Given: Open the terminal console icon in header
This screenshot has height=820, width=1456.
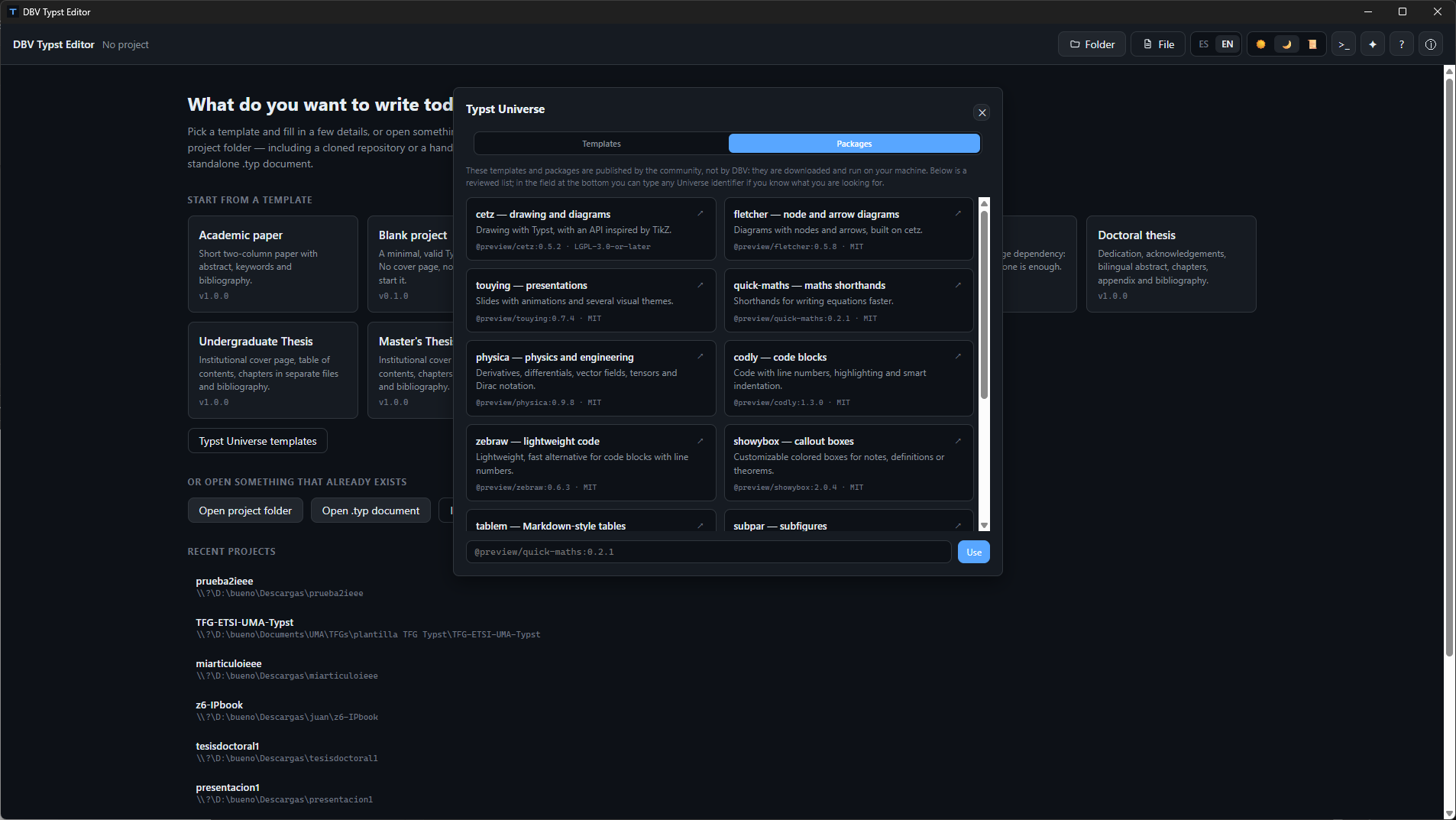Looking at the screenshot, I should click(1344, 44).
